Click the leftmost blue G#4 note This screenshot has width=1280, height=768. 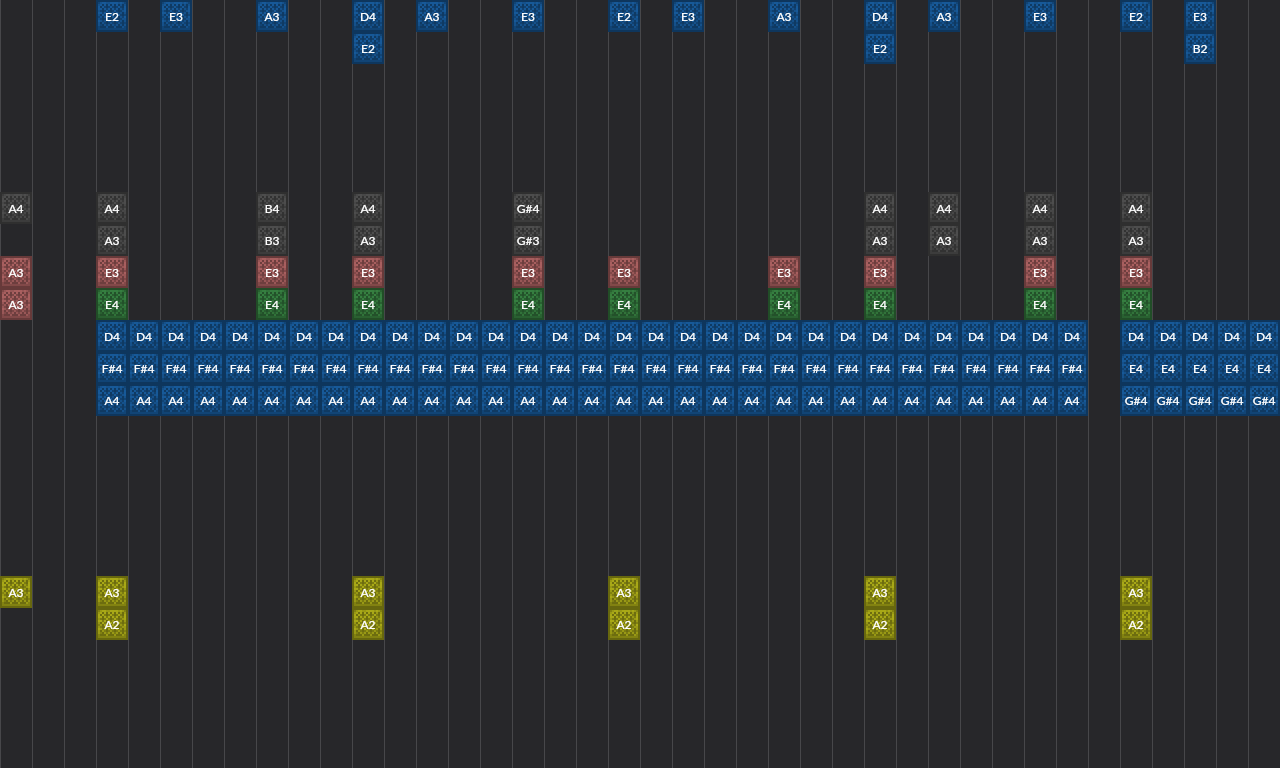1136,401
